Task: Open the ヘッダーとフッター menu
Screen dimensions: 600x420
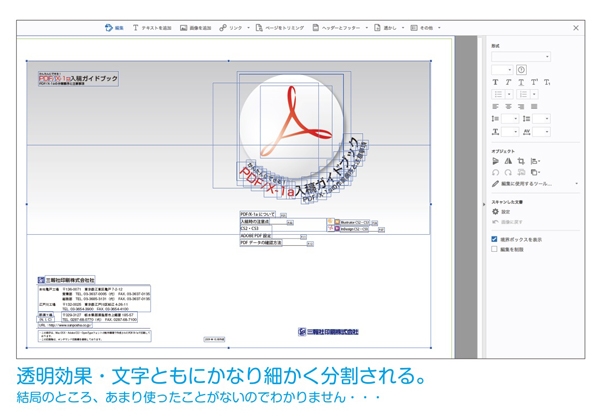Action: pos(340,28)
